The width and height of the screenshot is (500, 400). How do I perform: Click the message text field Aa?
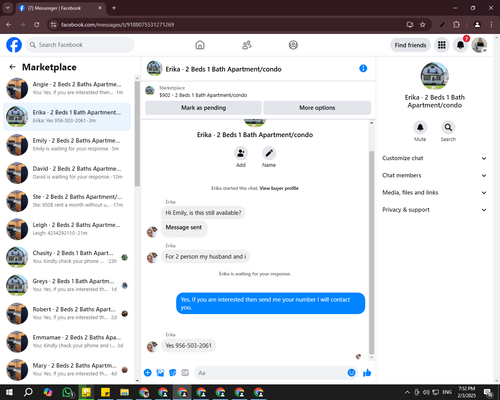pyautogui.click(x=271, y=373)
